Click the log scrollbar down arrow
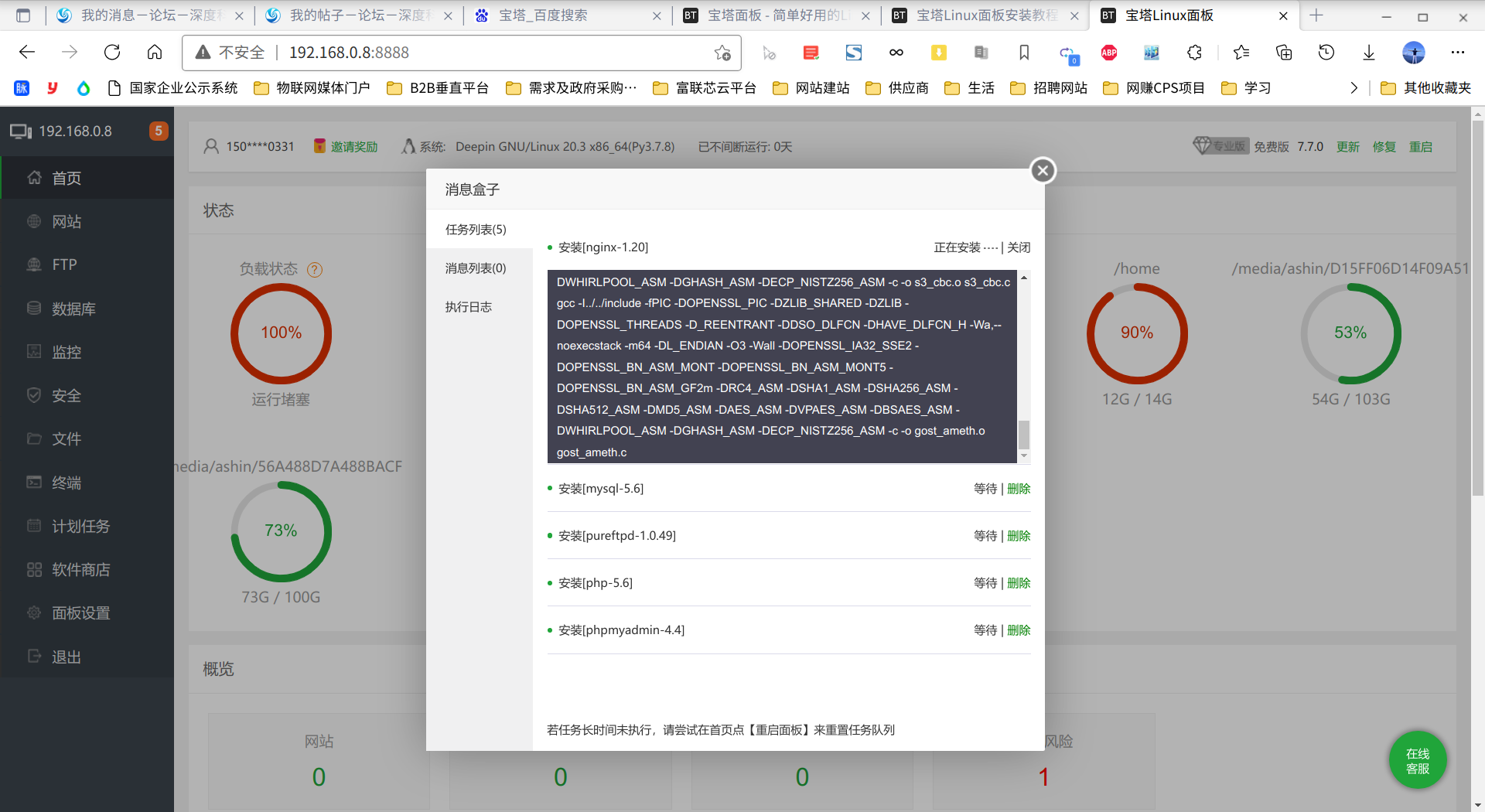Screen dimensions: 1485x812 1024,456
